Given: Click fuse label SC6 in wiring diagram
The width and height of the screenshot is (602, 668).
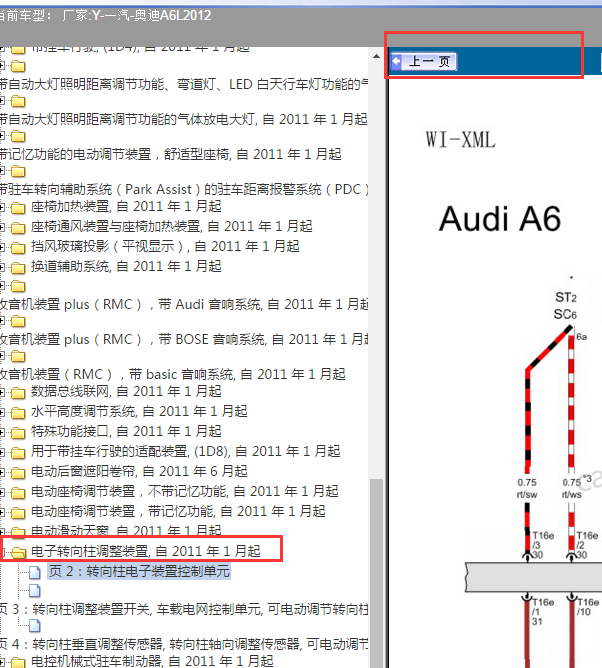Looking at the screenshot, I should 565,314.
